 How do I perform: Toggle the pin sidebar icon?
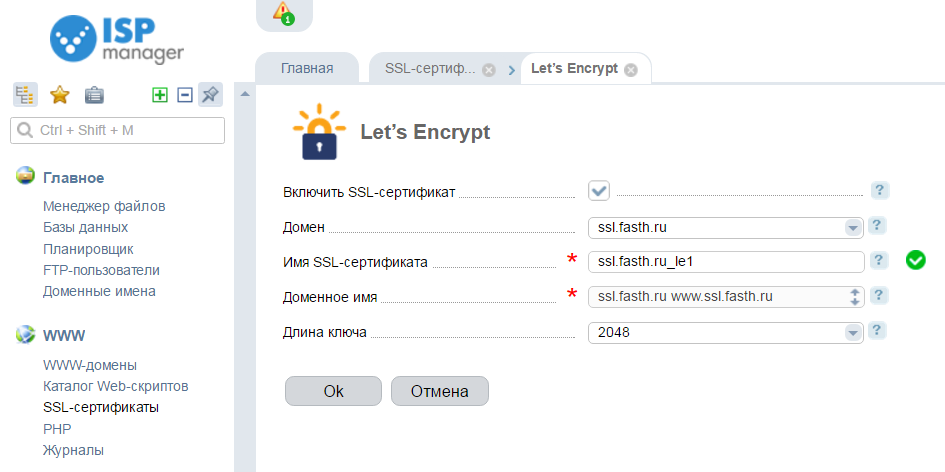pyautogui.click(x=210, y=95)
